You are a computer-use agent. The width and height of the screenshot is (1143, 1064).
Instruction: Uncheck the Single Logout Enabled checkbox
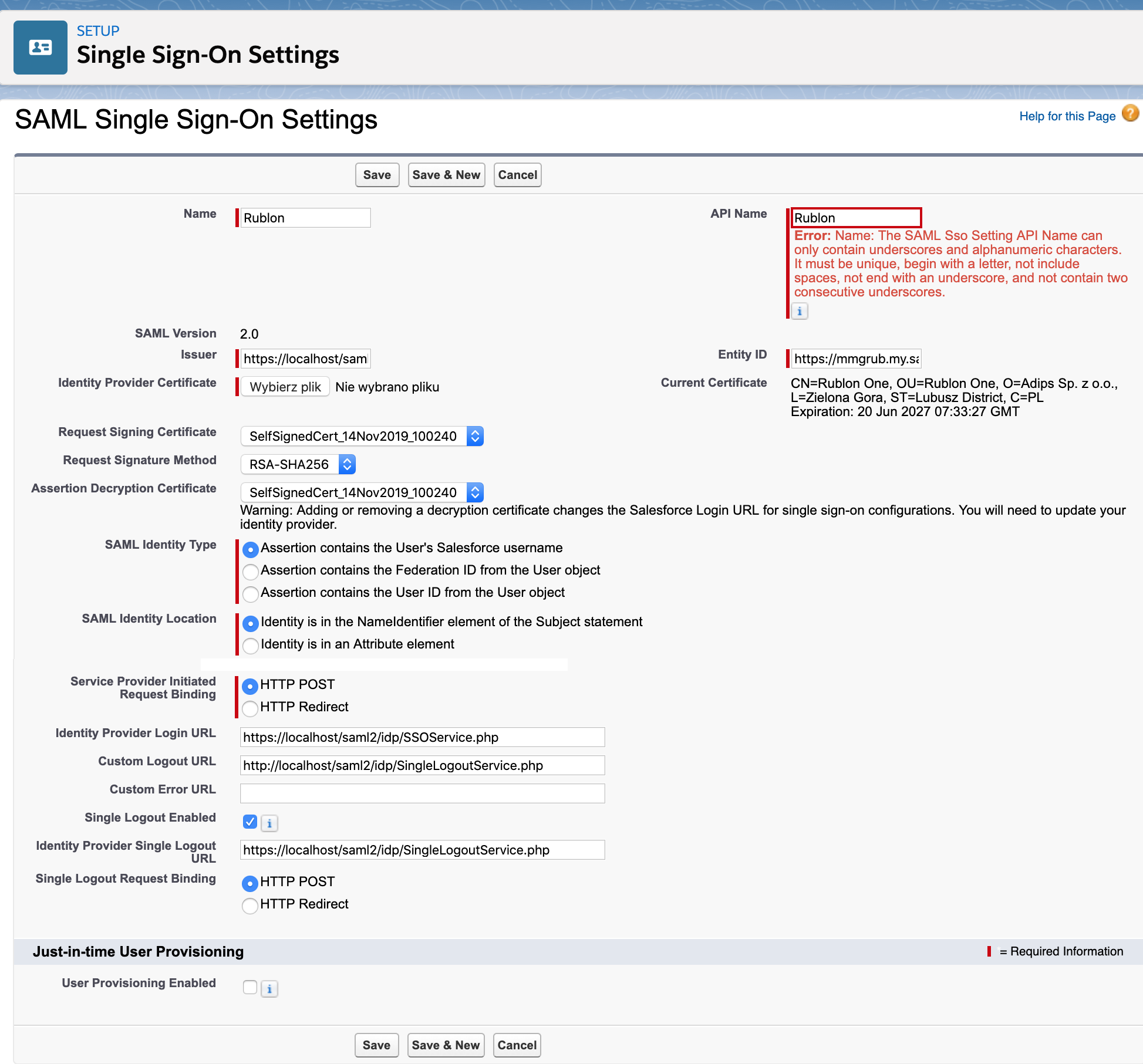coord(250,822)
